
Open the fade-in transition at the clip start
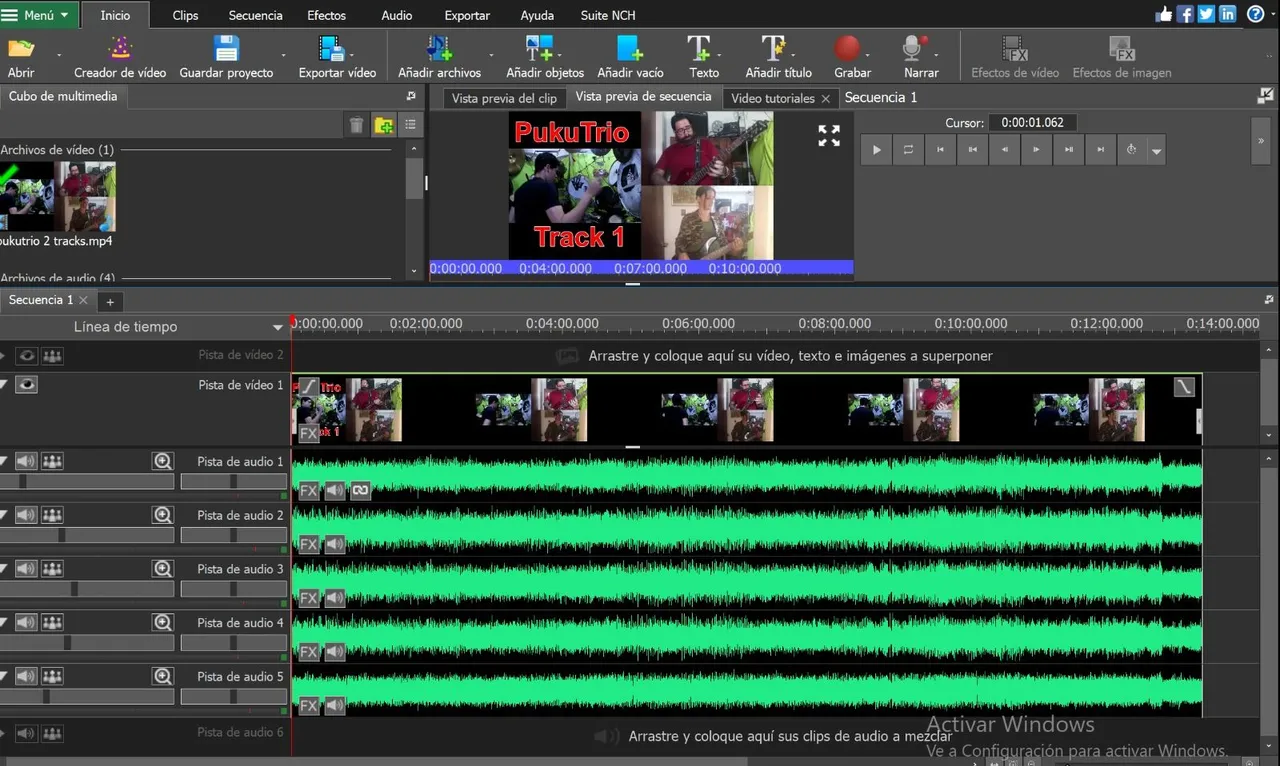309,386
